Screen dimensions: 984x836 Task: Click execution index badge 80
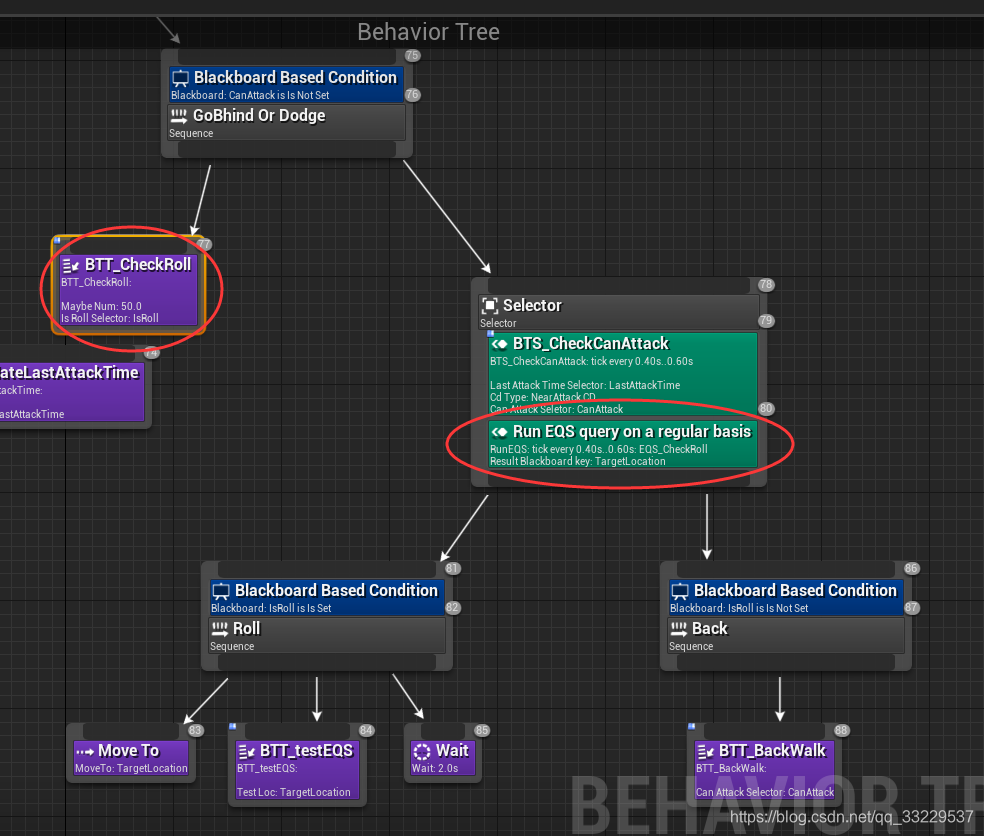(x=766, y=409)
